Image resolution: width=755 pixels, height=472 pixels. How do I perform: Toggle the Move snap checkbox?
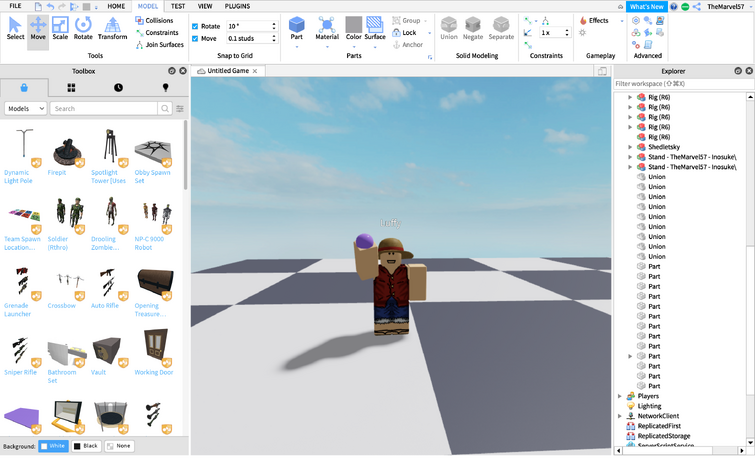click(x=195, y=39)
